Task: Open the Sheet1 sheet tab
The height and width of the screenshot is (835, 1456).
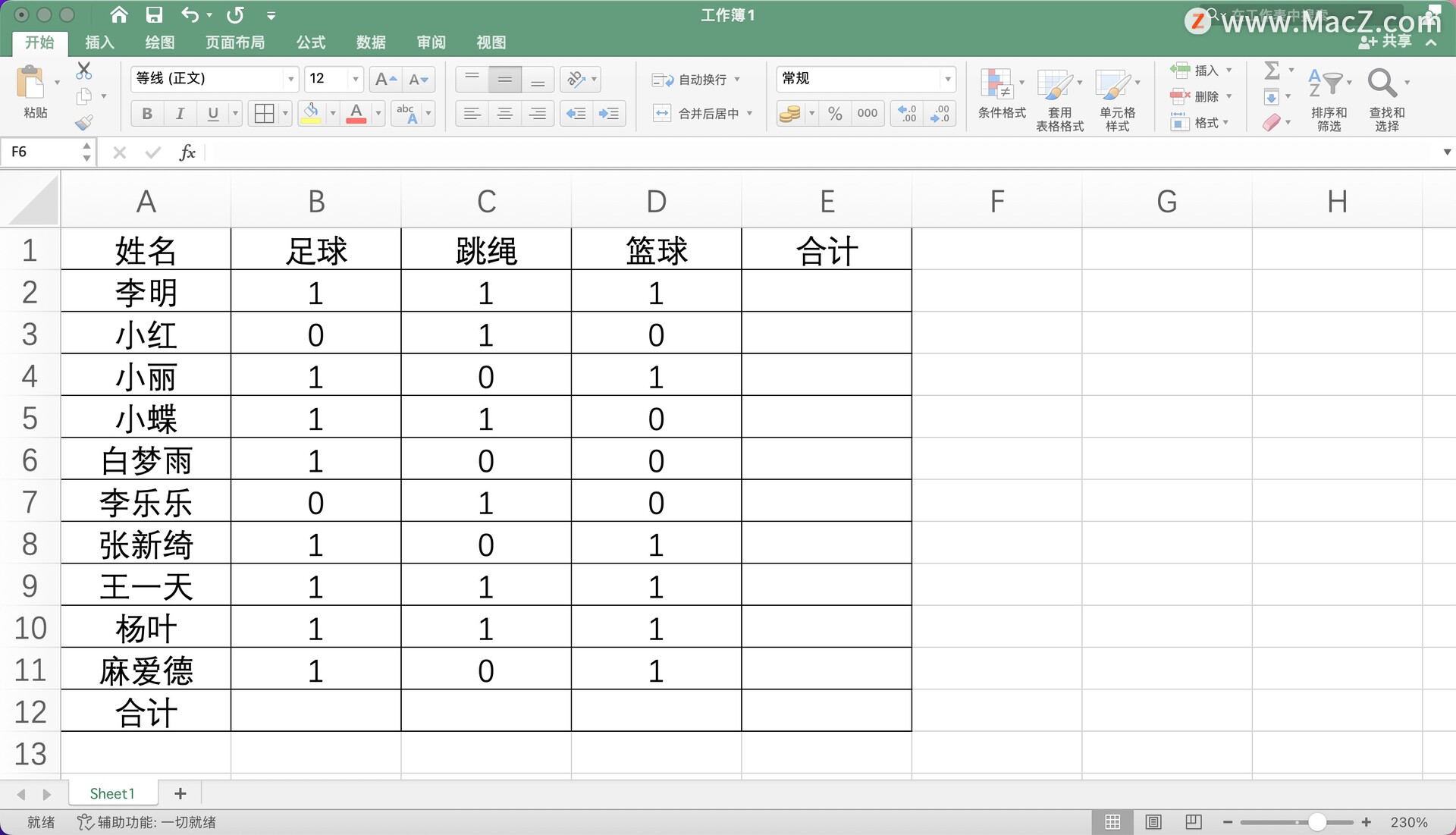Action: [x=112, y=793]
